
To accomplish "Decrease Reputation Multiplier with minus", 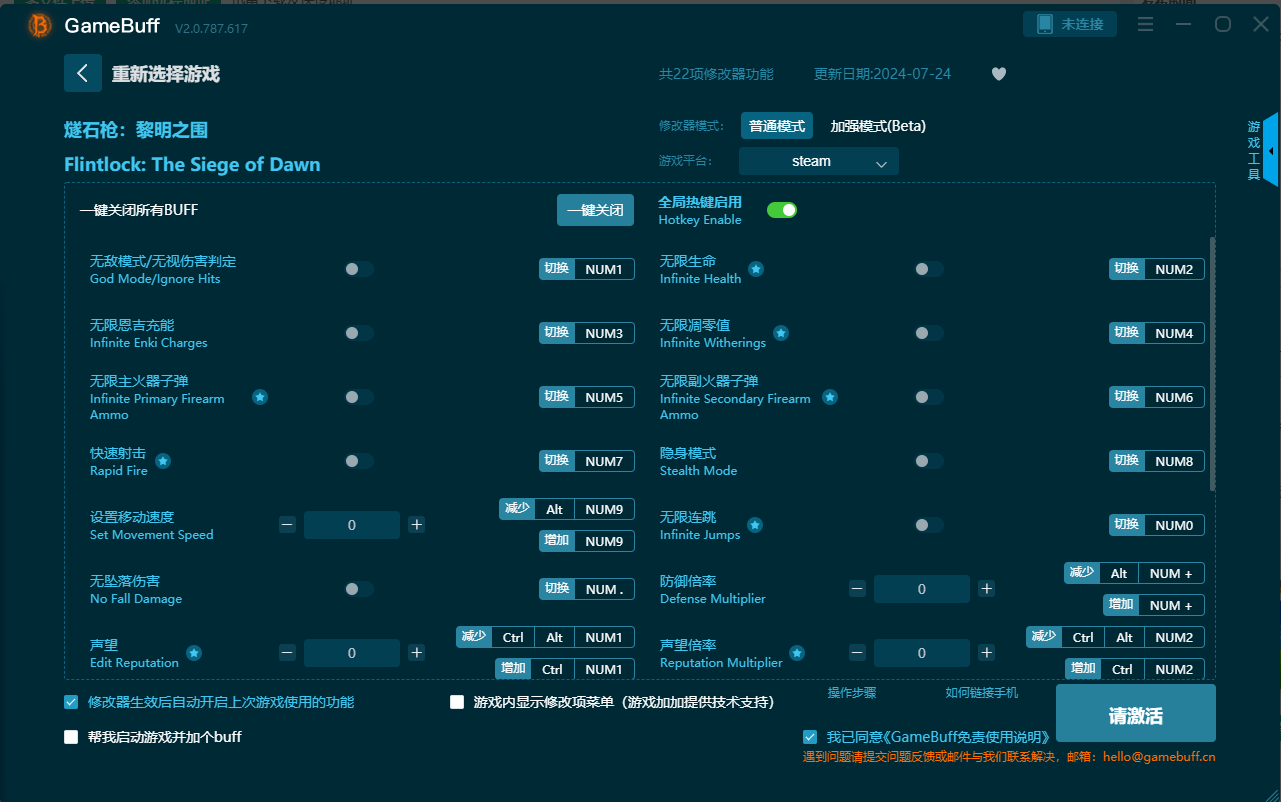I will 857,653.
